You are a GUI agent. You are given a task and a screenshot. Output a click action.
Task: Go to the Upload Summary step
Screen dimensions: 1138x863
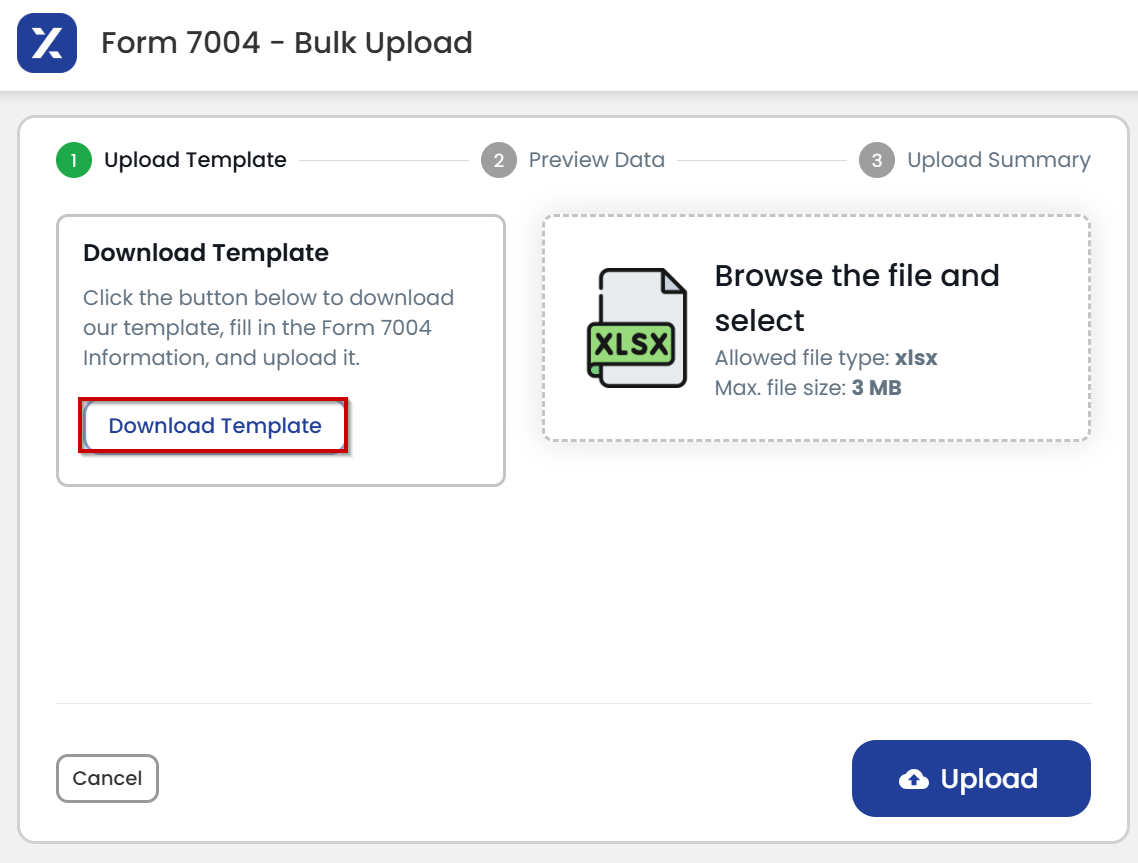click(x=999, y=160)
